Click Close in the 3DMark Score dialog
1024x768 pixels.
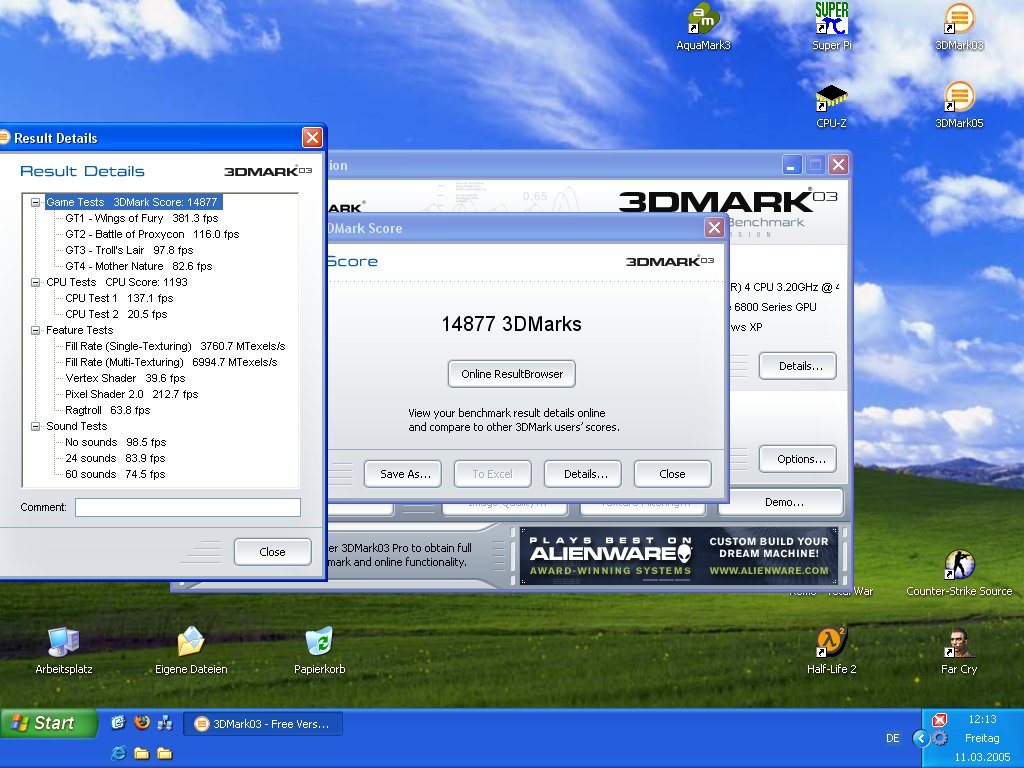pyautogui.click(x=673, y=474)
